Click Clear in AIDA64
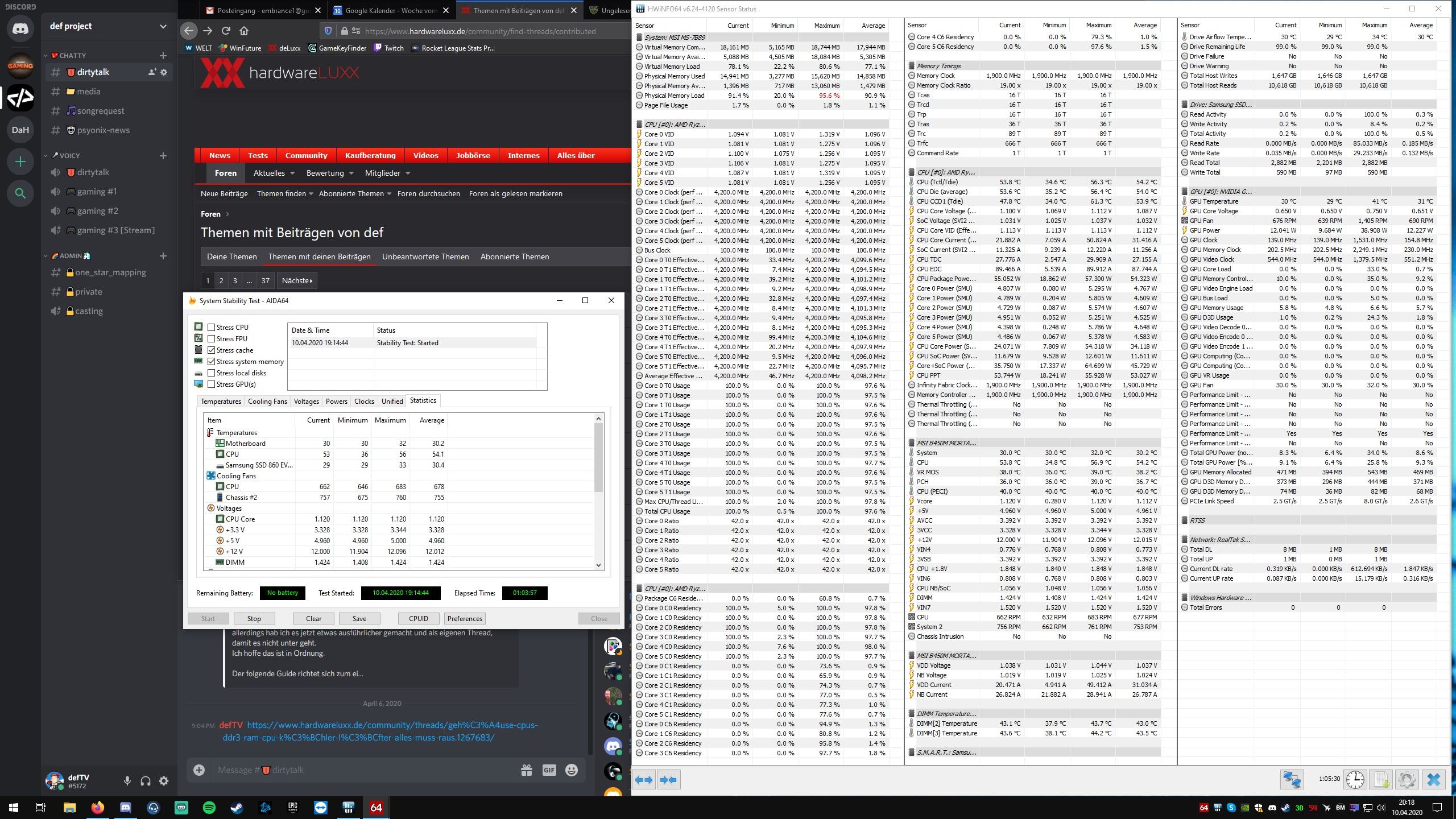This screenshot has width=1456, height=819. (313, 619)
